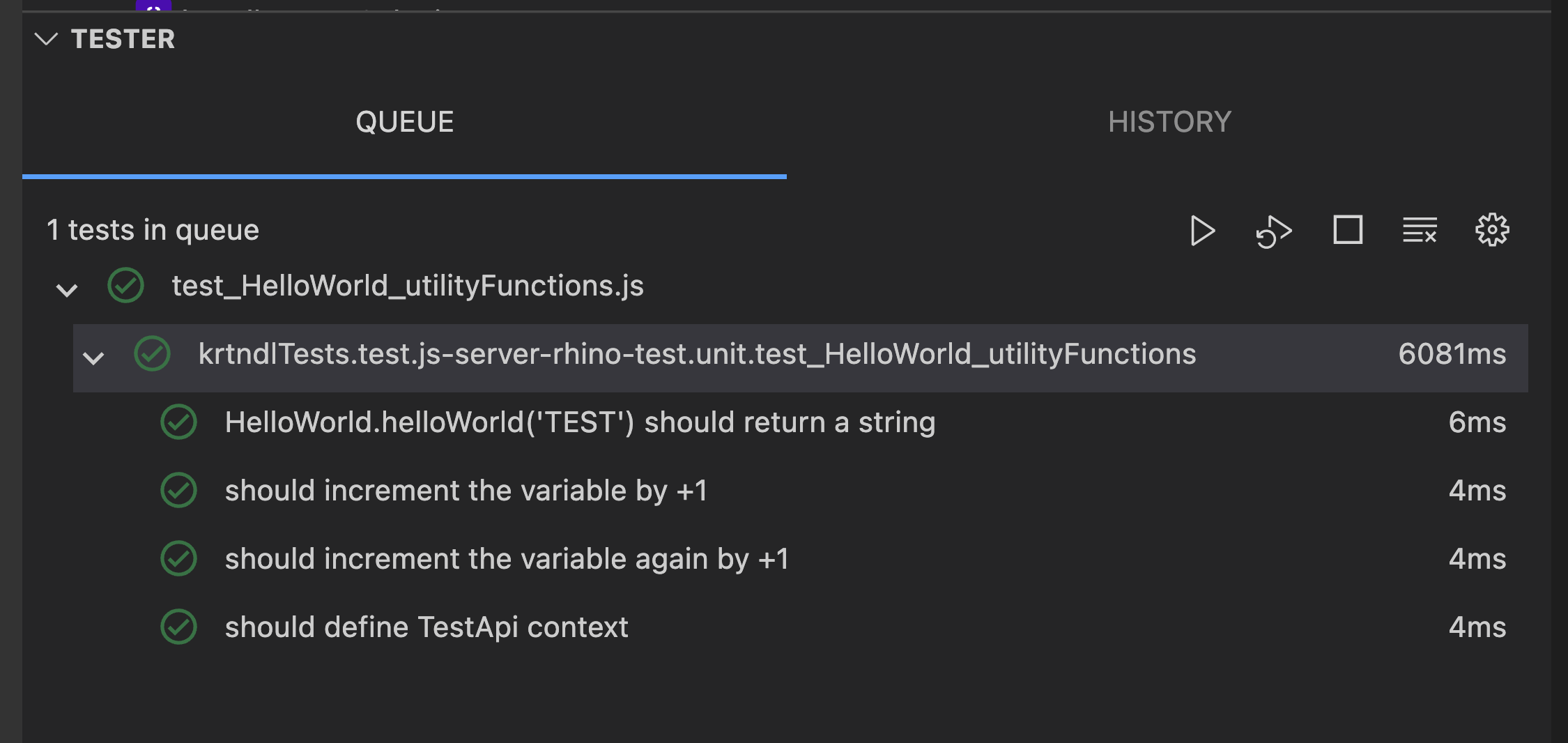Select the QUEUE tab
The height and width of the screenshot is (743, 1568).
[x=405, y=121]
